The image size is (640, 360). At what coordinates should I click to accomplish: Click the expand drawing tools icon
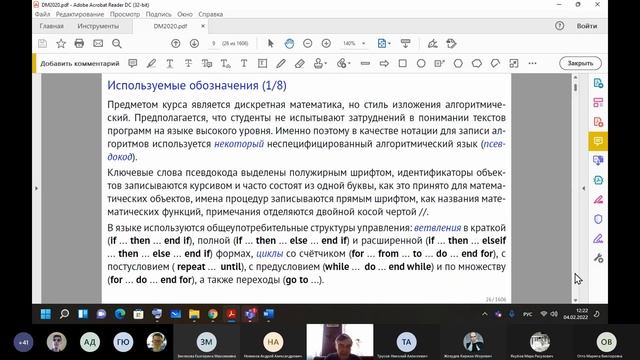(514, 63)
